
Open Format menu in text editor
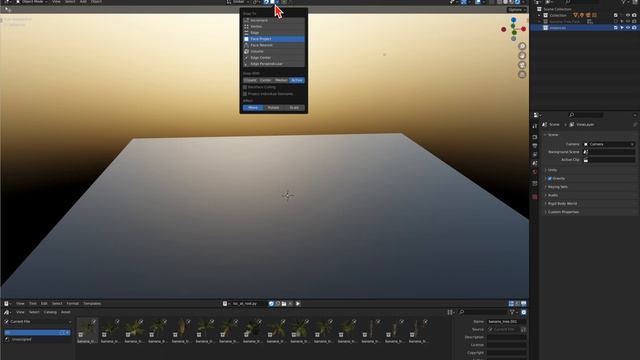click(73, 304)
